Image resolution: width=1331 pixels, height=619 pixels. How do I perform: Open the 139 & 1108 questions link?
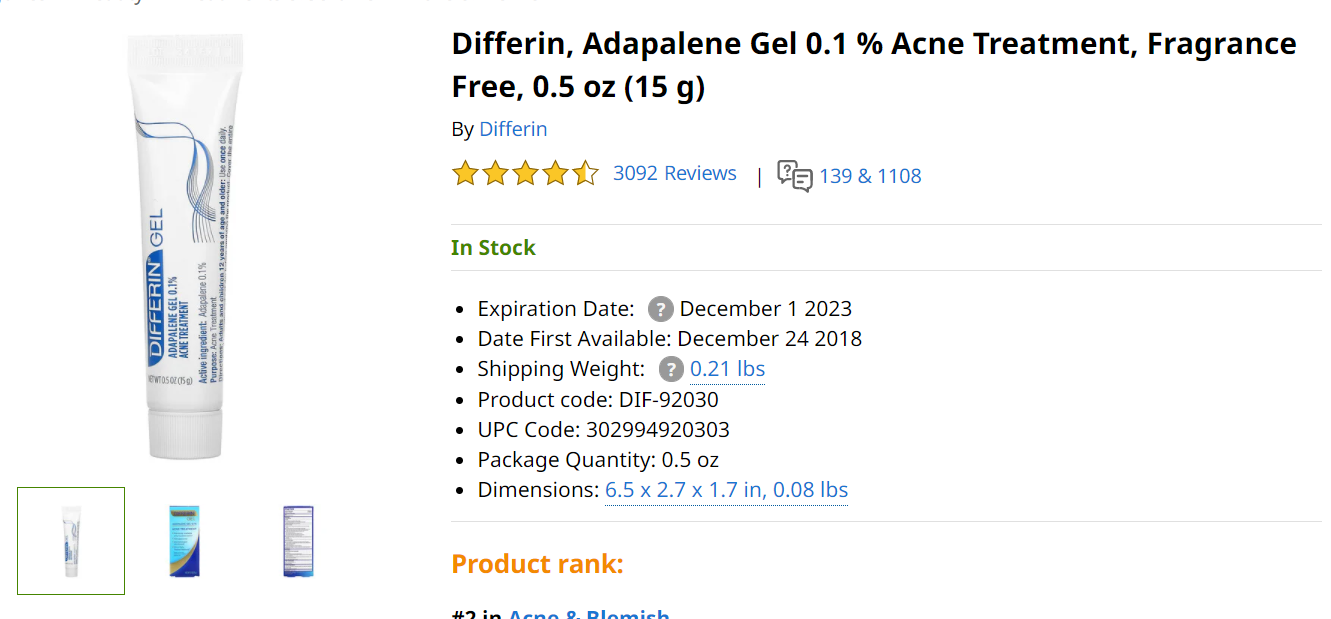(x=870, y=176)
